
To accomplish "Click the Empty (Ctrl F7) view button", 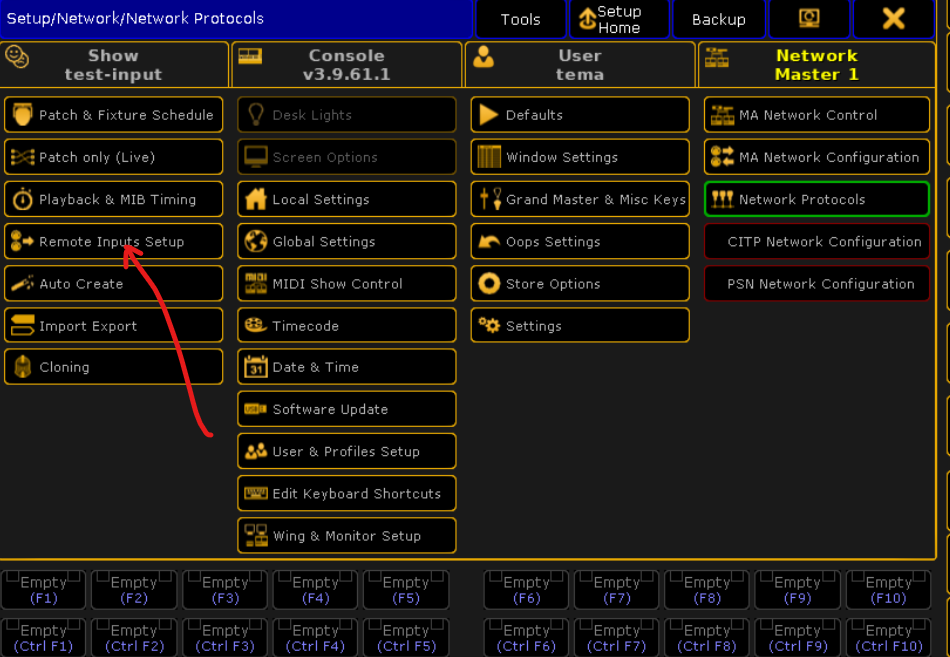I will point(616,638).
